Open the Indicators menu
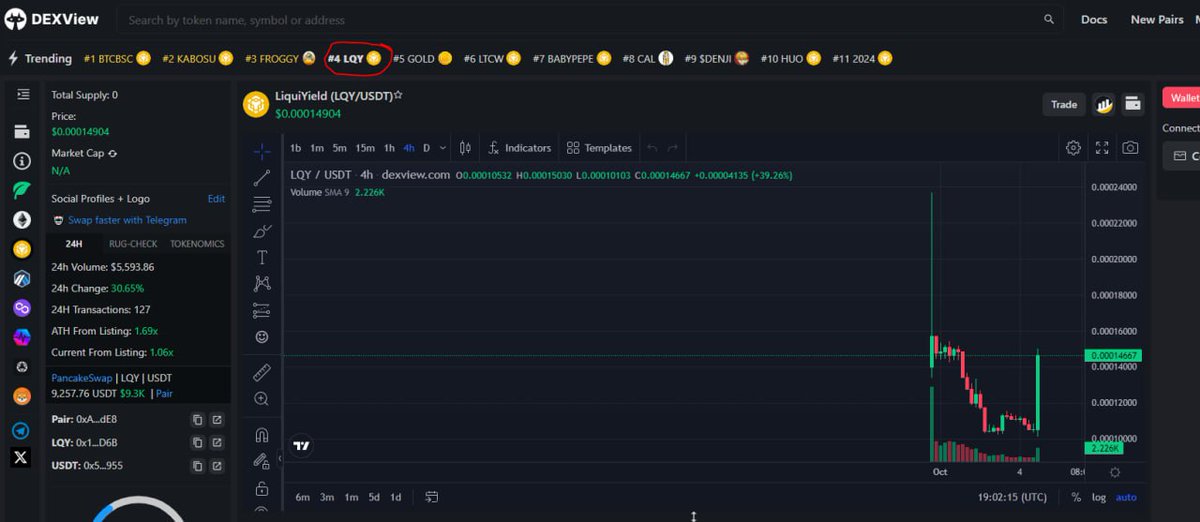The image size is (1200, 522). (519, 148)
